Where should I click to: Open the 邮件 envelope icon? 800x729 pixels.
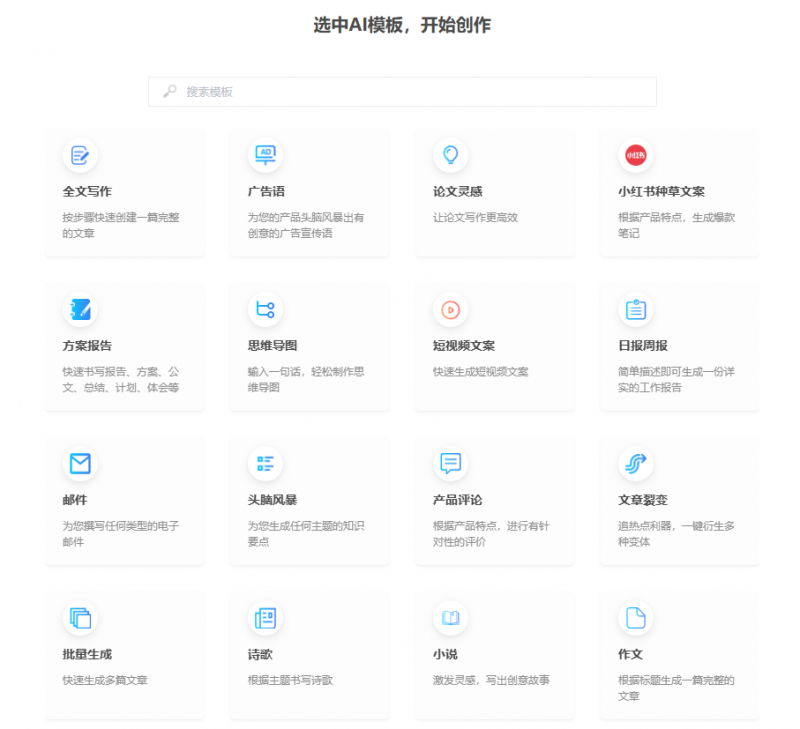pos(81,463)
